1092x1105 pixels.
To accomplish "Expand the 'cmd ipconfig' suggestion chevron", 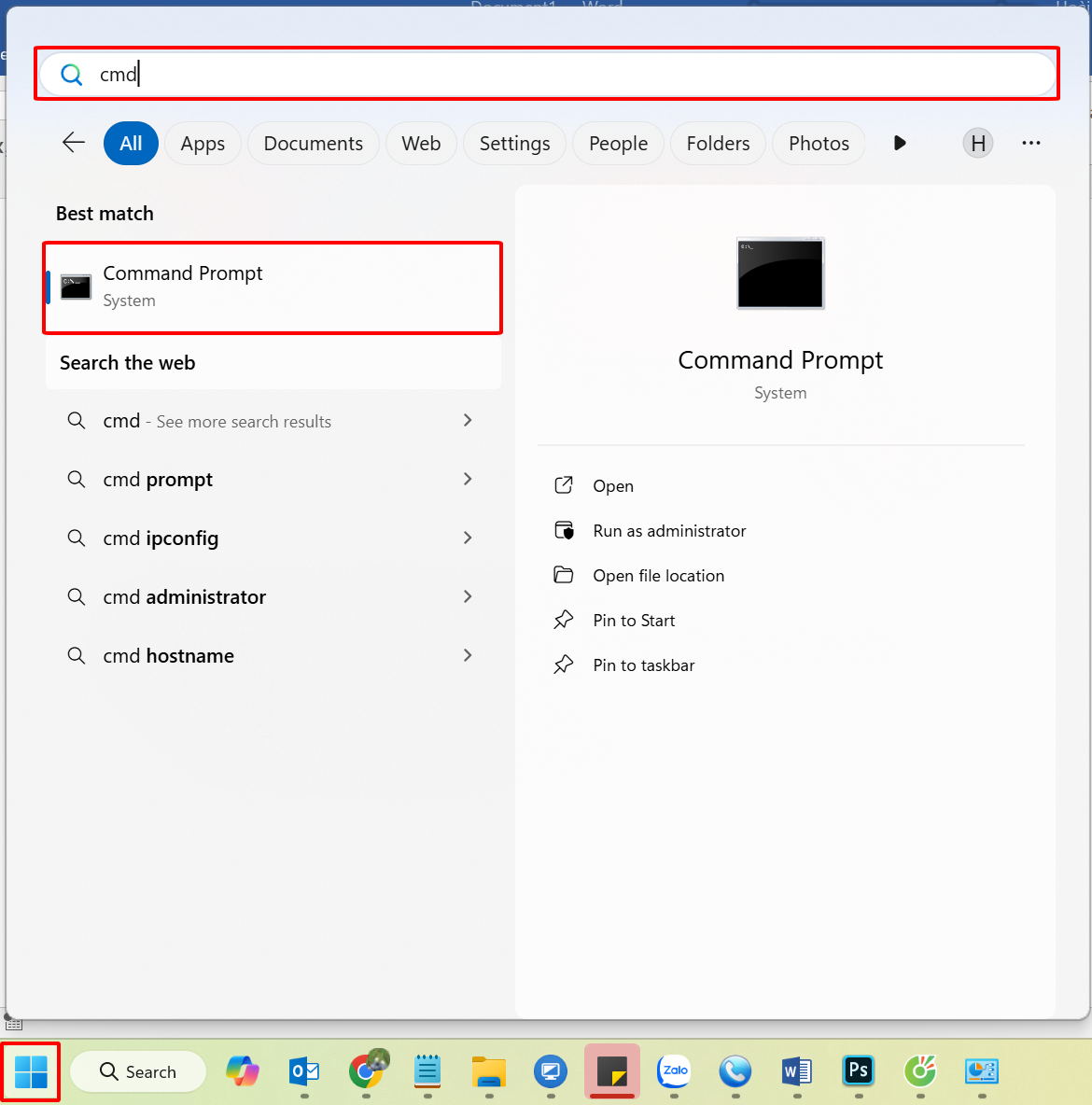I will pyautogui.click(x=468, y=538).
